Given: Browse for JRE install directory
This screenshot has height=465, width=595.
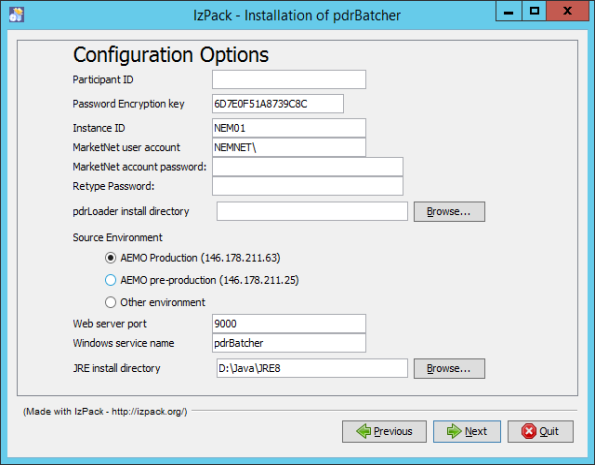Looking at the screenshot, I should point(449,368).
